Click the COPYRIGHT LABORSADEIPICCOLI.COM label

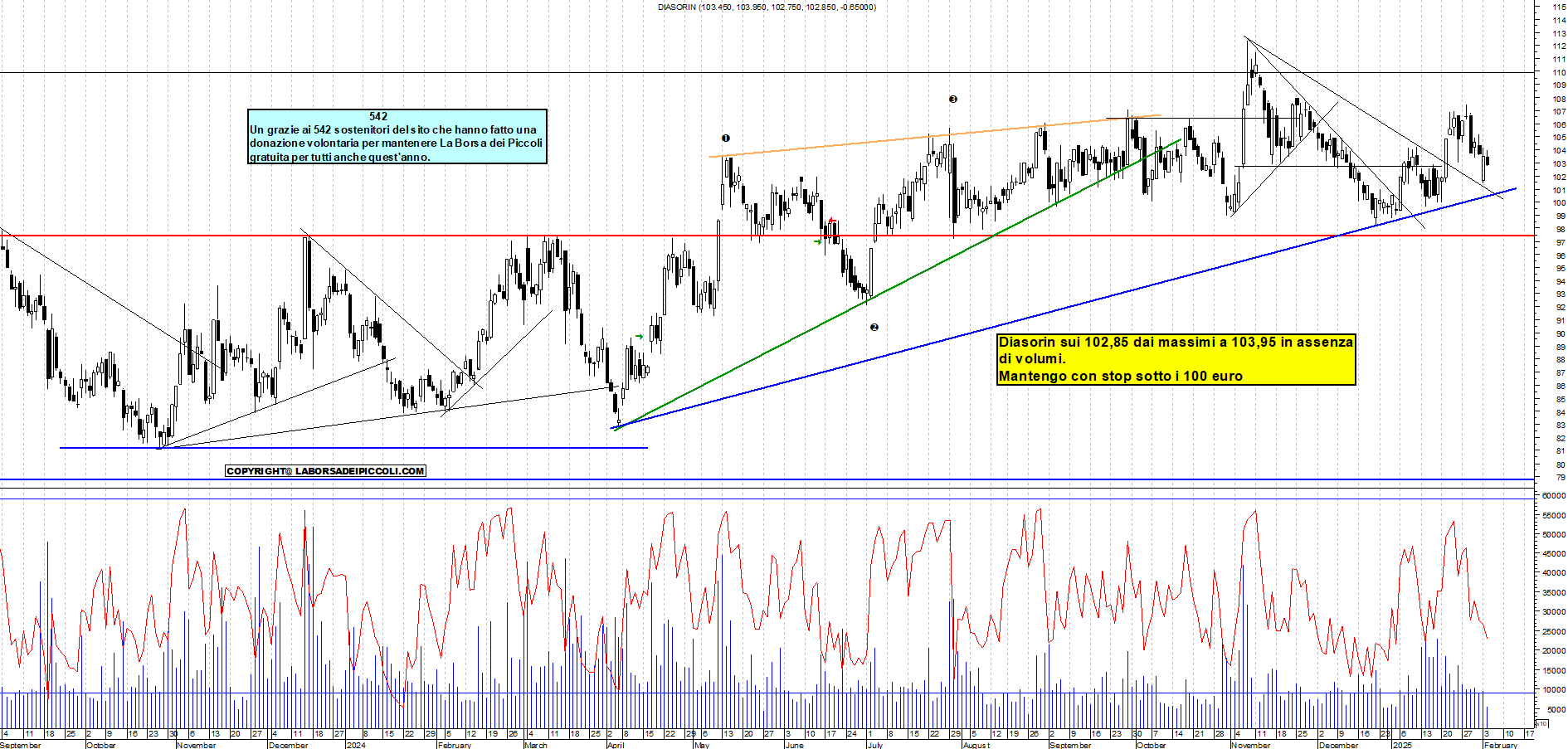325,471
